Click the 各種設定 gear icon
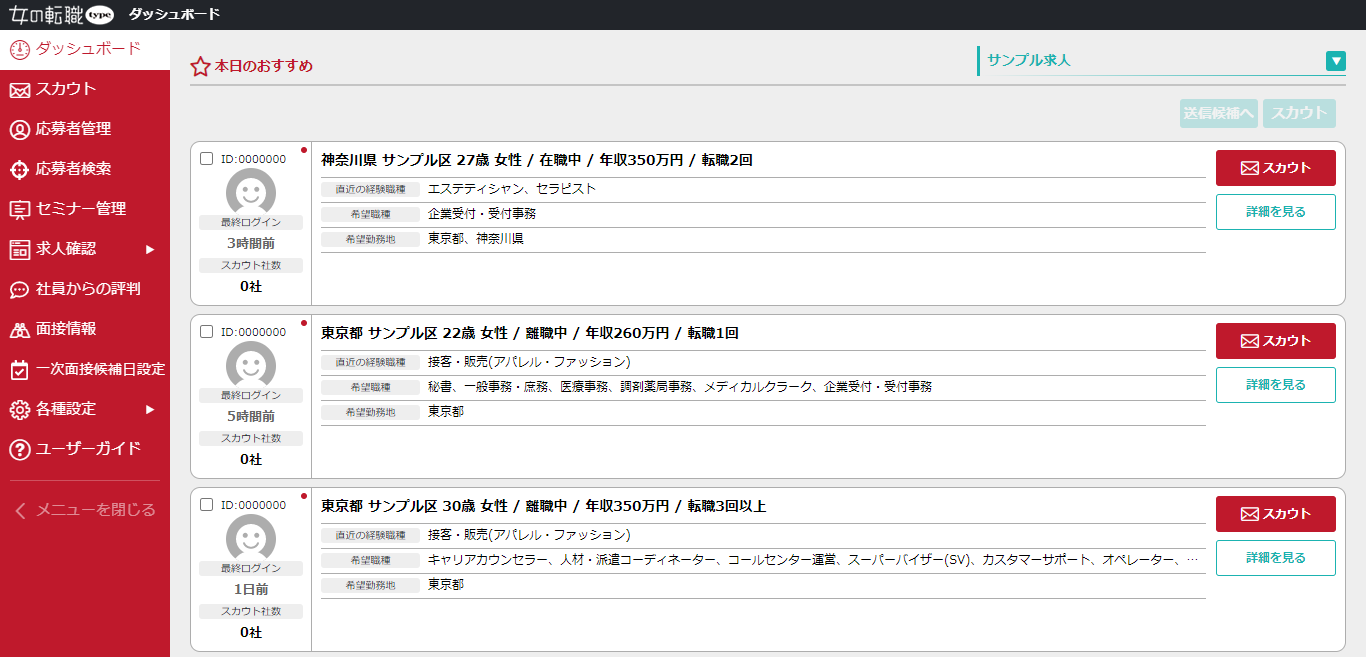The image size is (1366, 657). tap(20, 409)
